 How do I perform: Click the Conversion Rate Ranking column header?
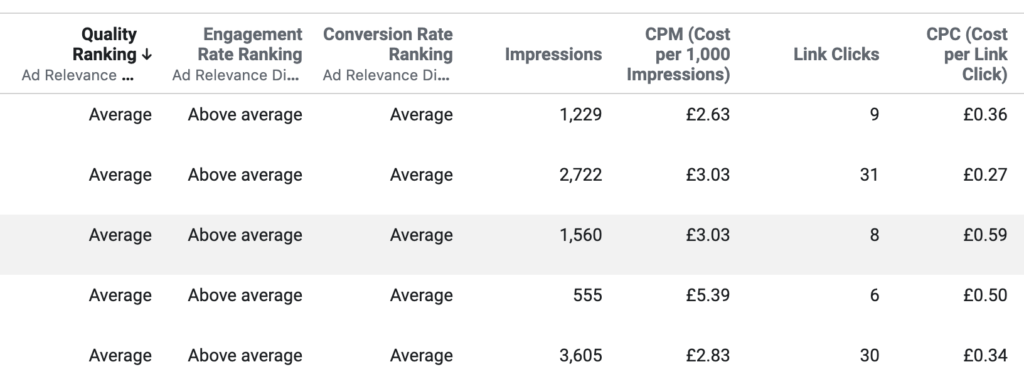point(388,44)
